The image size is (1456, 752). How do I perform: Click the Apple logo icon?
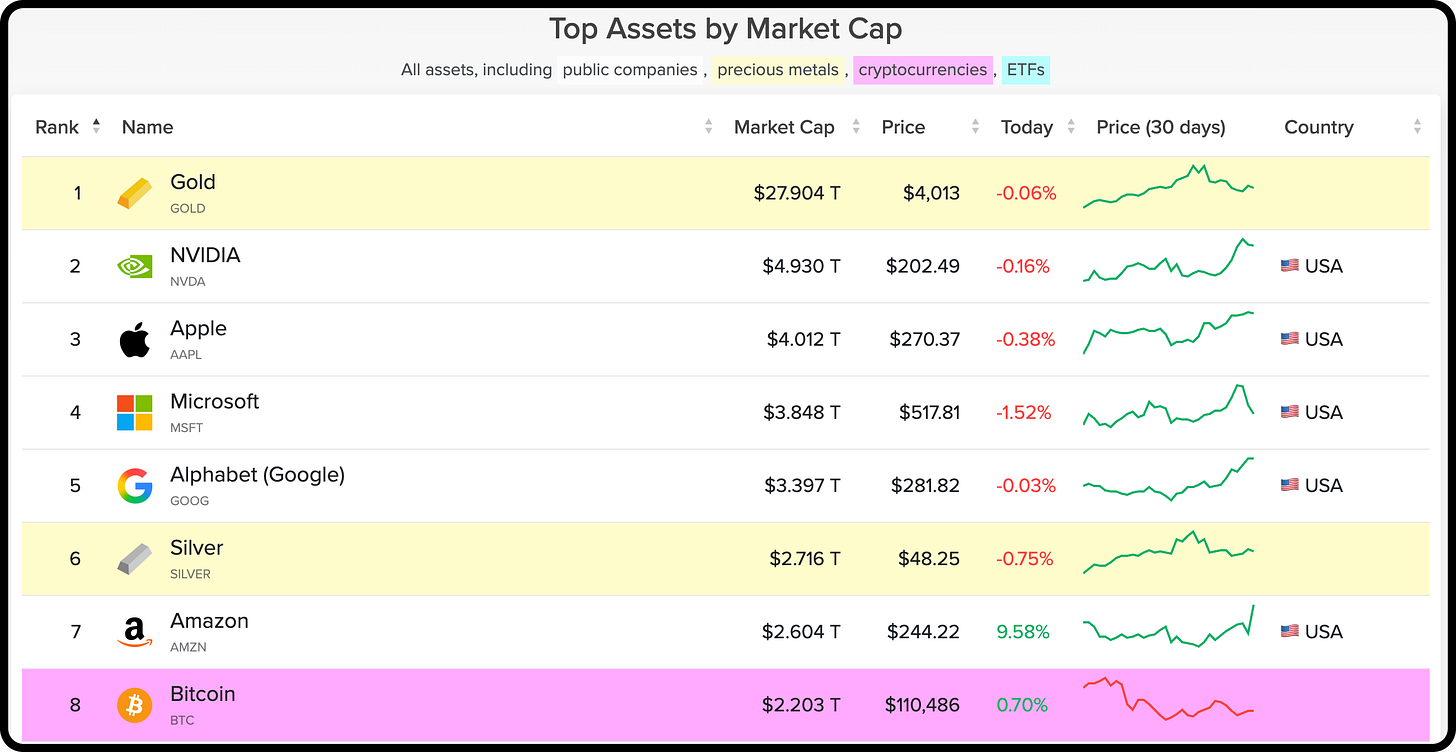135,339
